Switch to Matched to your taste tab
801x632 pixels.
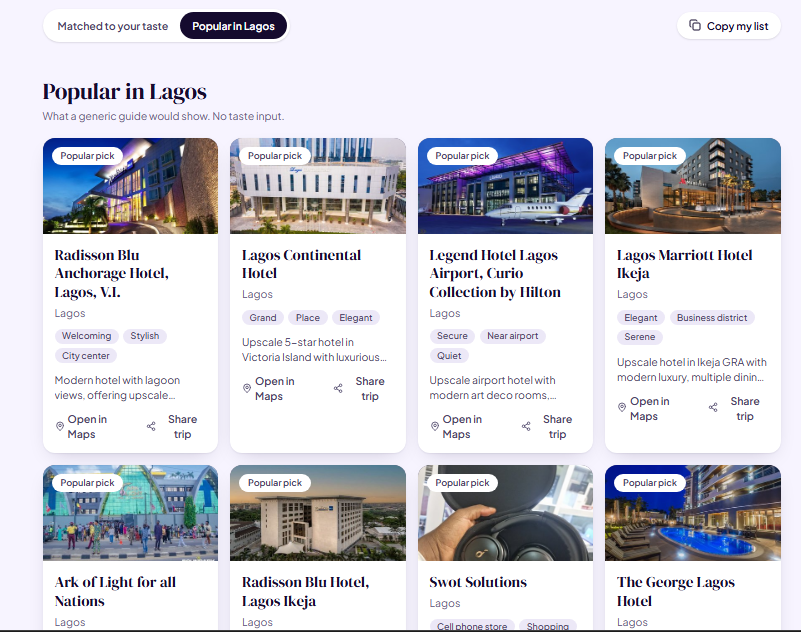click(112, 26)
